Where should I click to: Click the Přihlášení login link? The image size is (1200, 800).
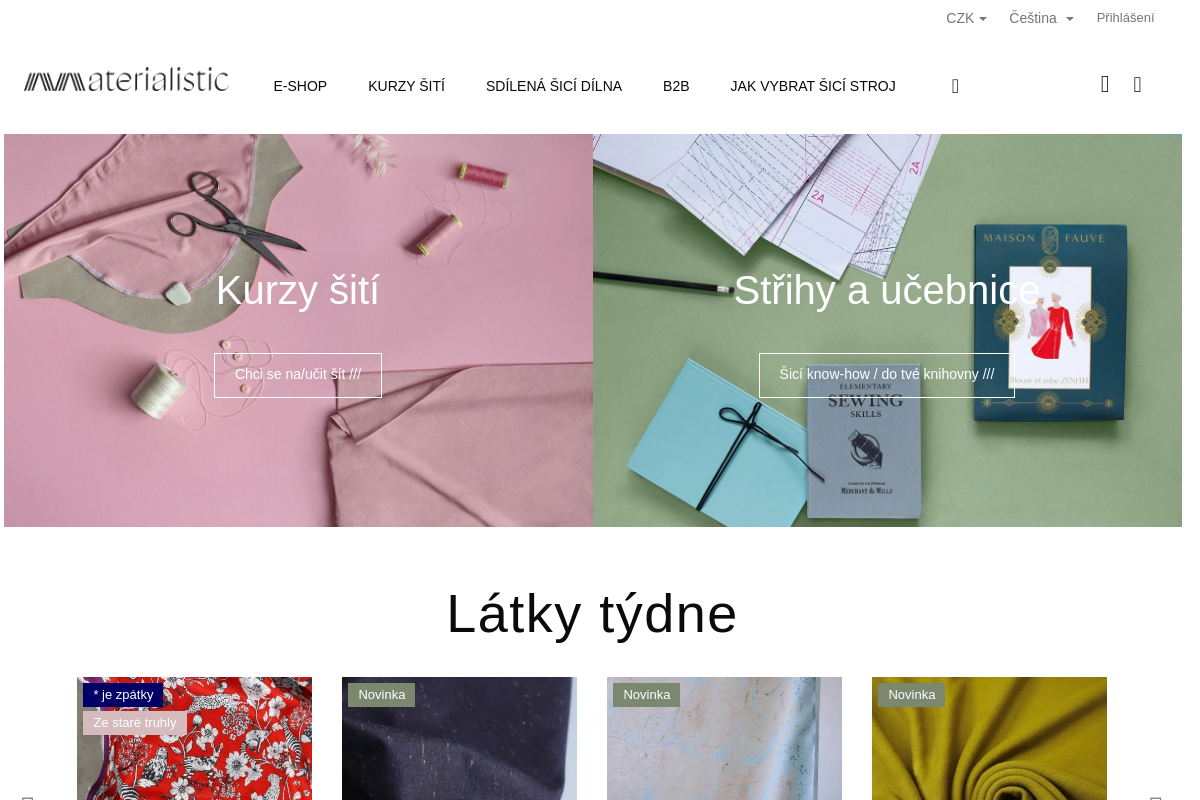coord(1125,18)
